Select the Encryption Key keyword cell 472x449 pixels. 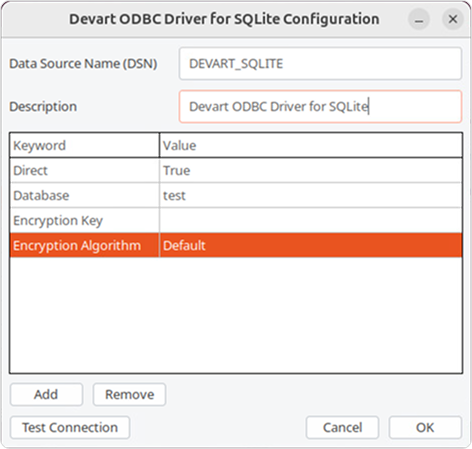click(x=85, y=220)
